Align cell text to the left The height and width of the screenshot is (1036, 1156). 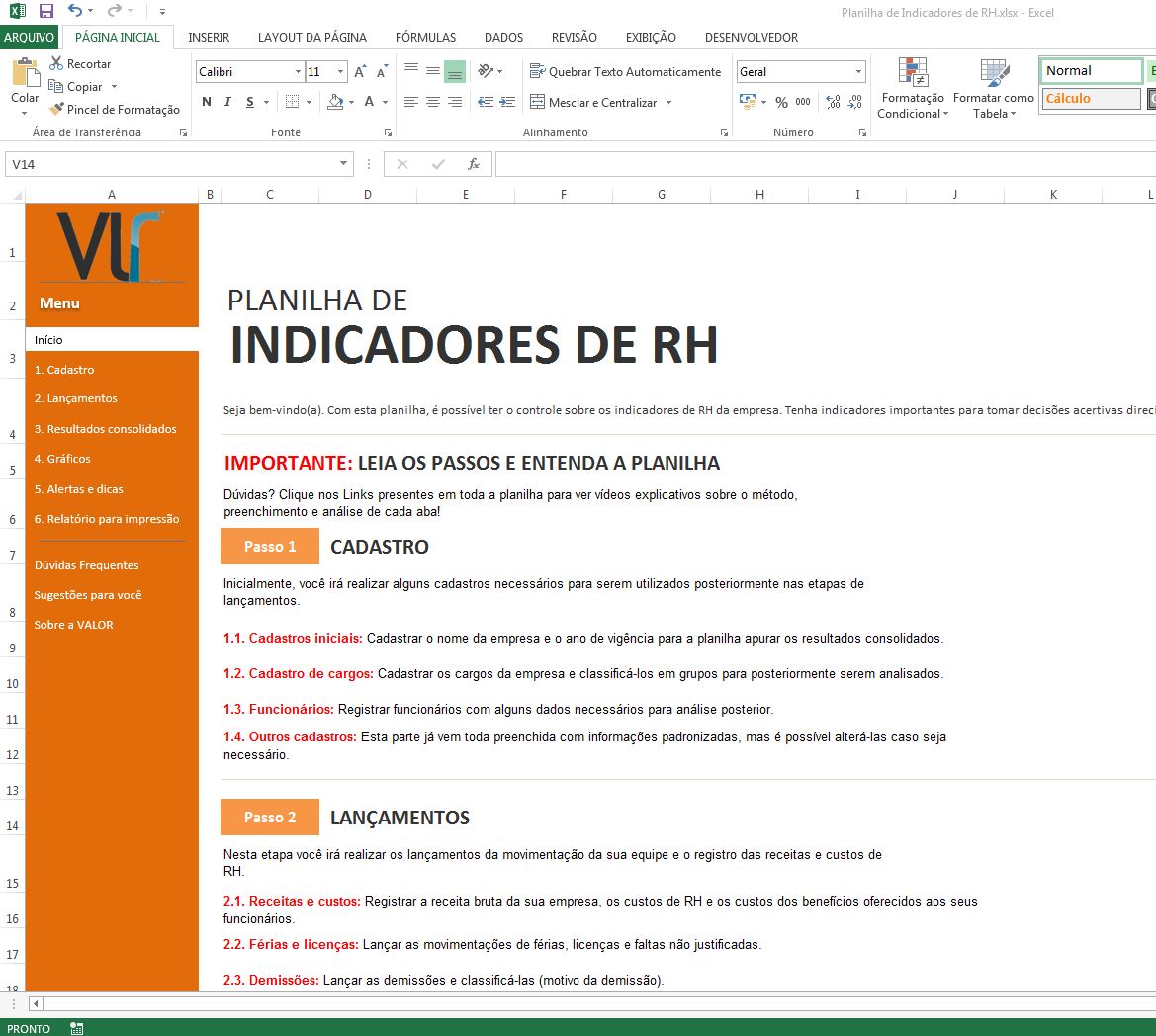[411, 102]
